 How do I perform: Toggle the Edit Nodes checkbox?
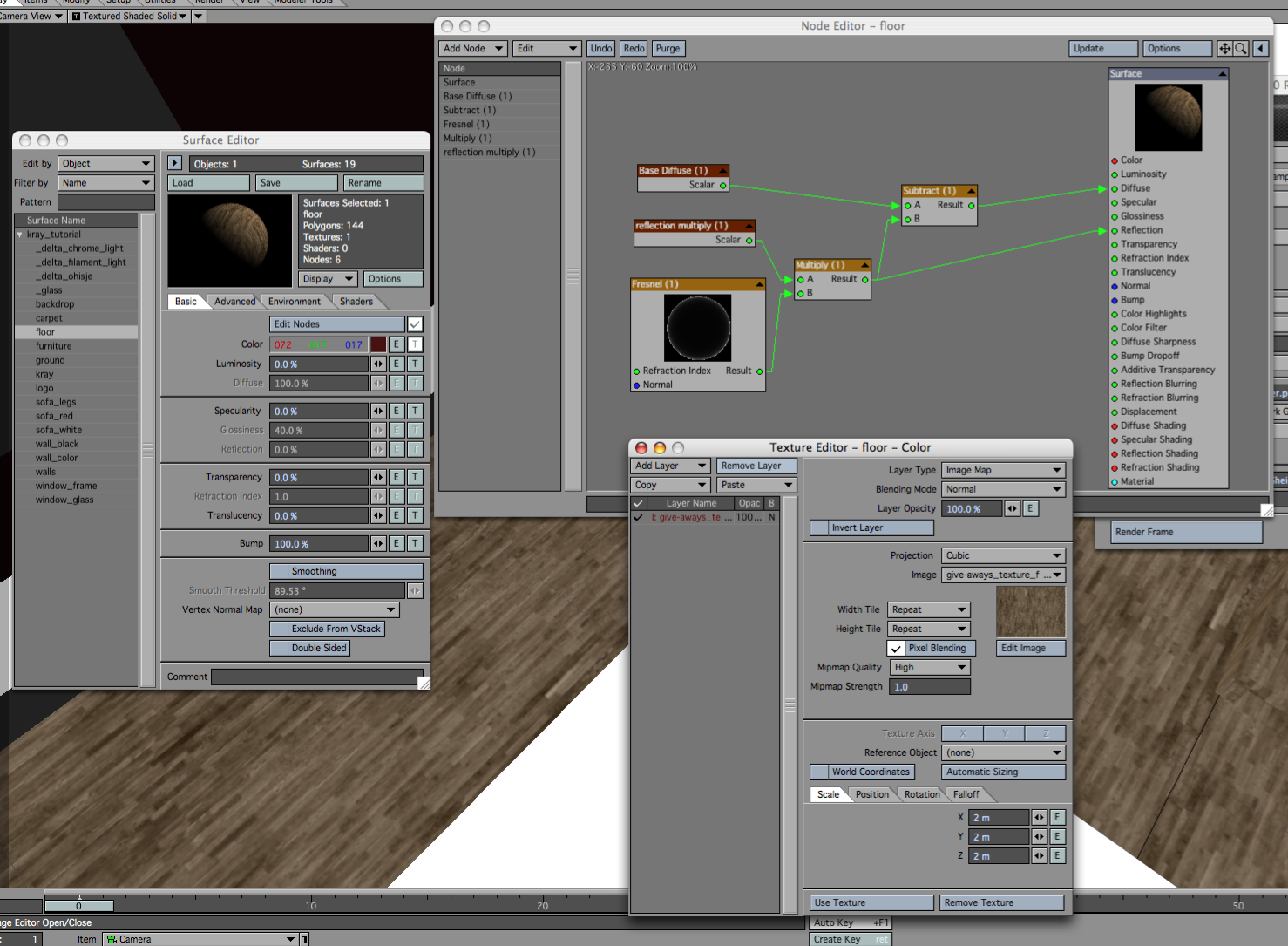415,324
